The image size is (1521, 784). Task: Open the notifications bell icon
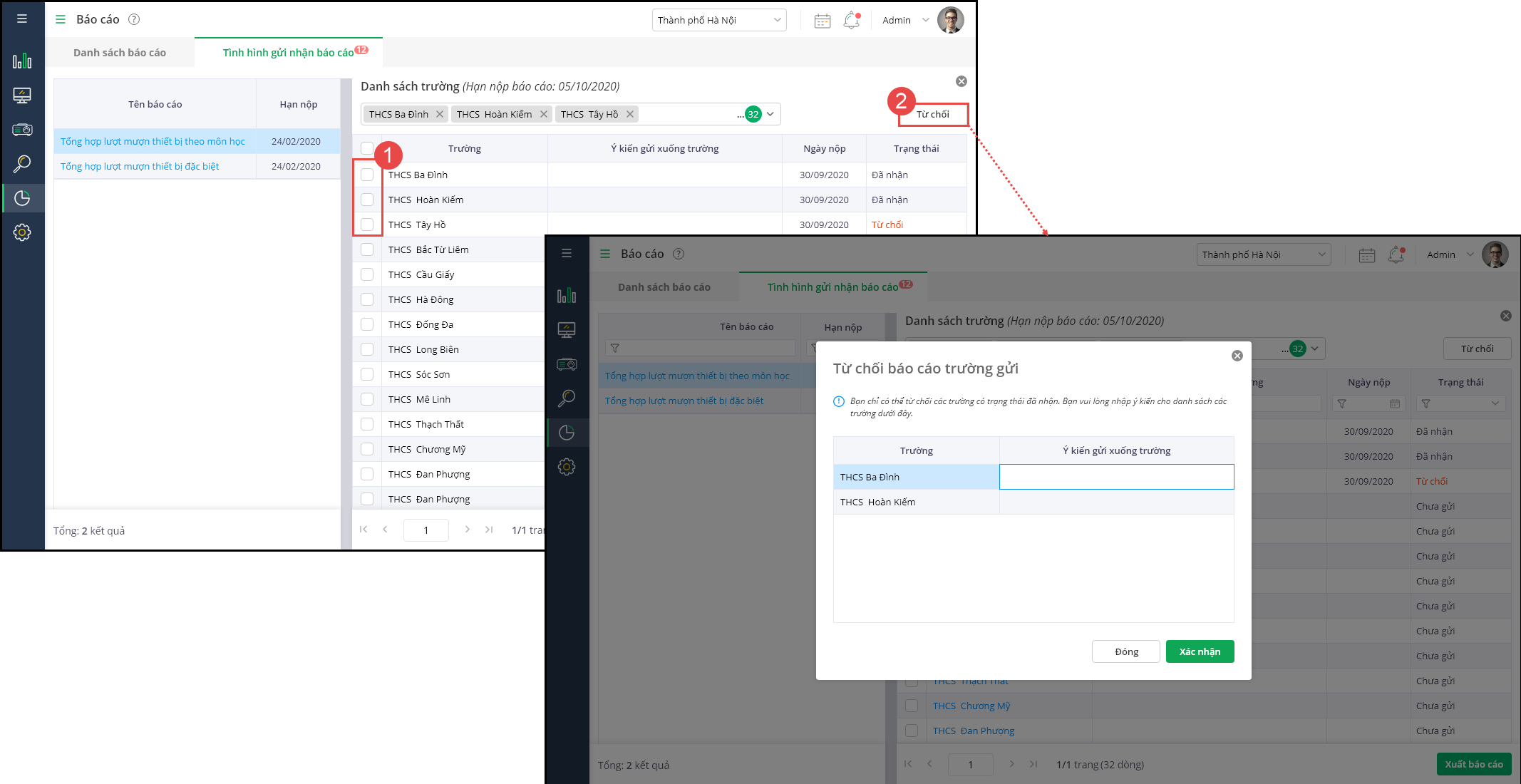pyautogui.click(x=852, y=21)
